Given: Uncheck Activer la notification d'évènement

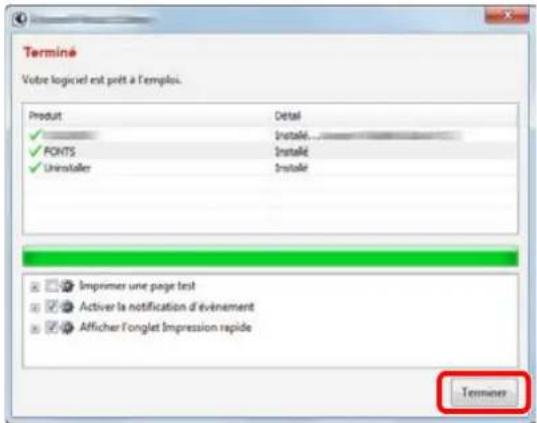Looking at the screenshot, I should tap(52, 307).
